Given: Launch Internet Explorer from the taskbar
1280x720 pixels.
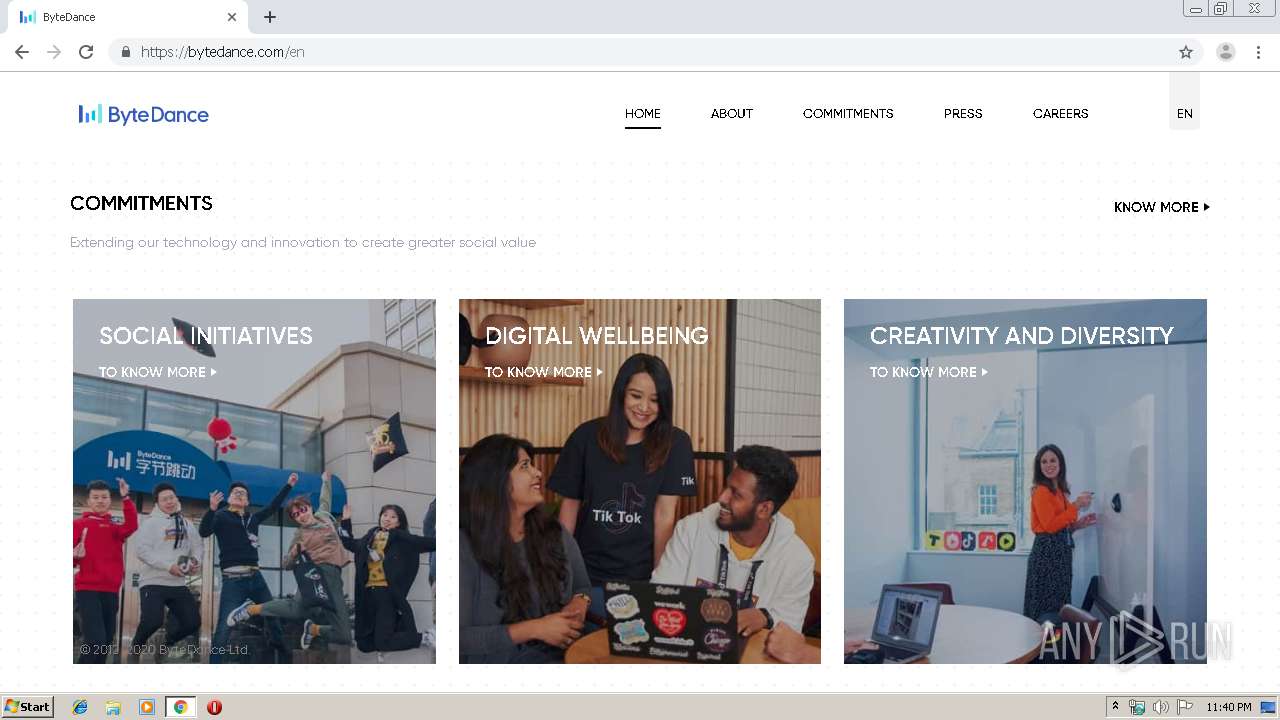Looking at the screenshot, I should pos(80,707).
